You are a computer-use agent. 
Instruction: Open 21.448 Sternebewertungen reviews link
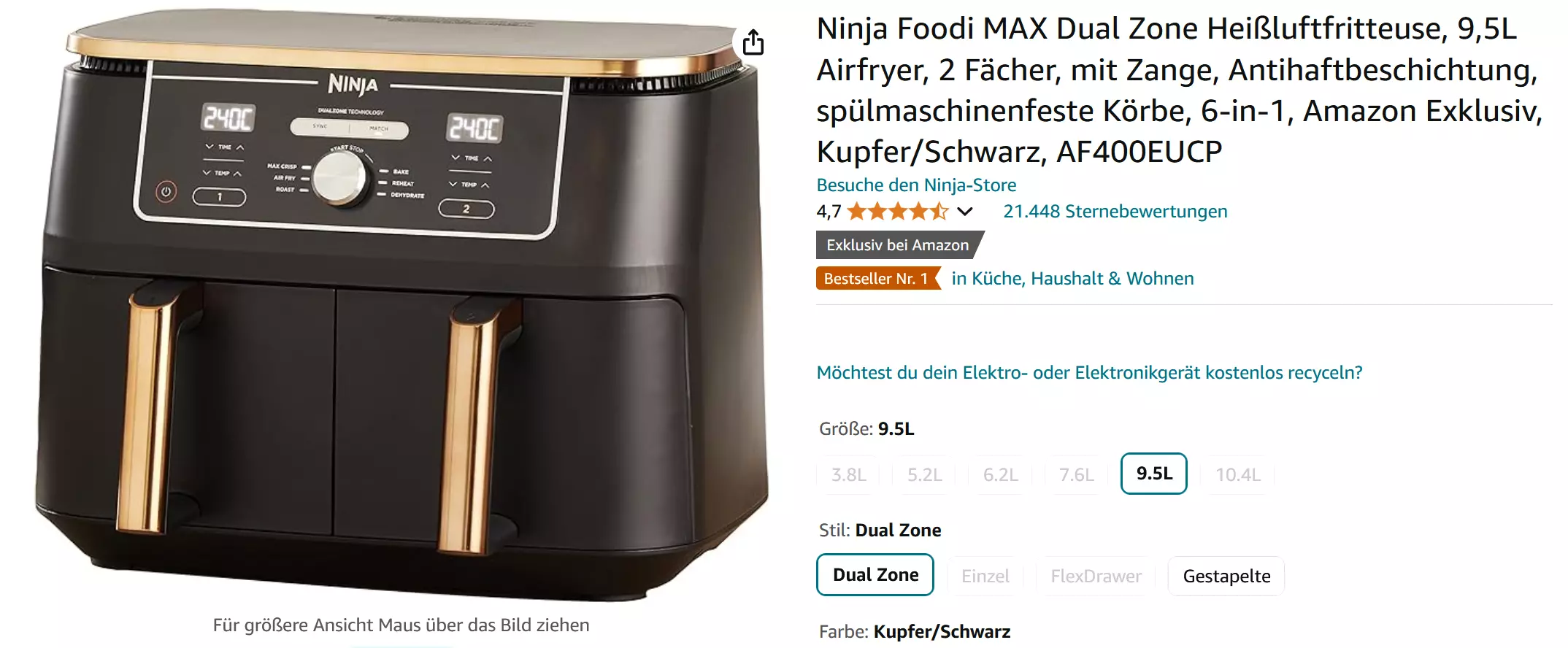1115,212
